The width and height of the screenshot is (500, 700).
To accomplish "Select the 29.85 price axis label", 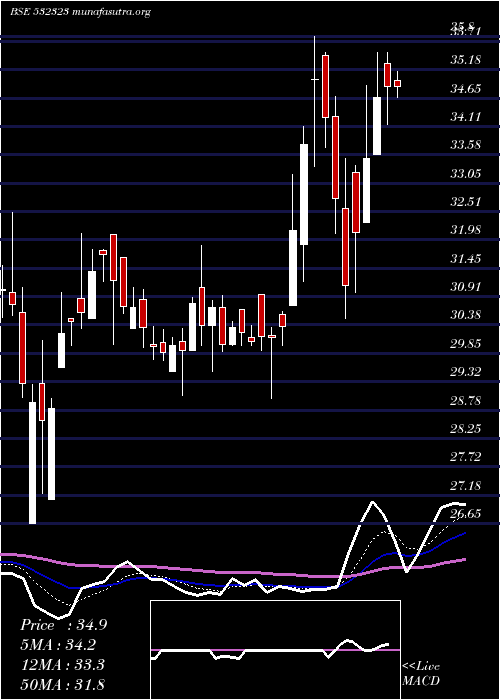I will (466, 343).
